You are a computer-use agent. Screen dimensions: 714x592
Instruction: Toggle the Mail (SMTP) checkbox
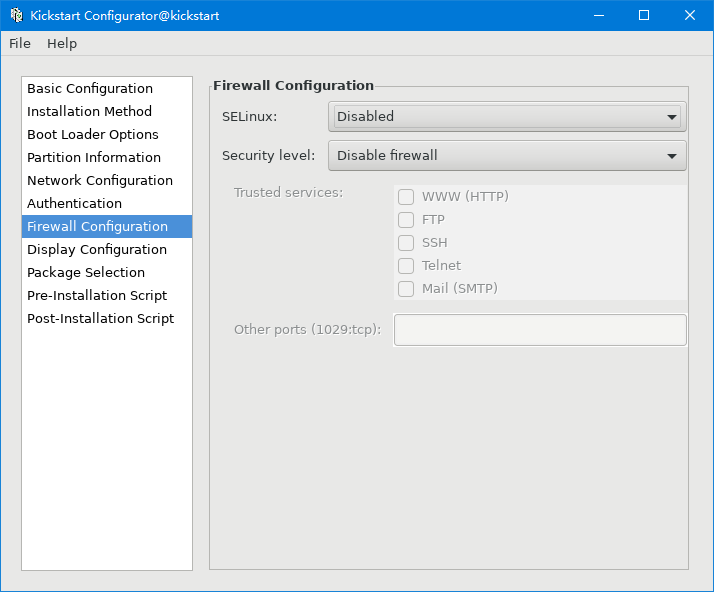pos(406,289)
